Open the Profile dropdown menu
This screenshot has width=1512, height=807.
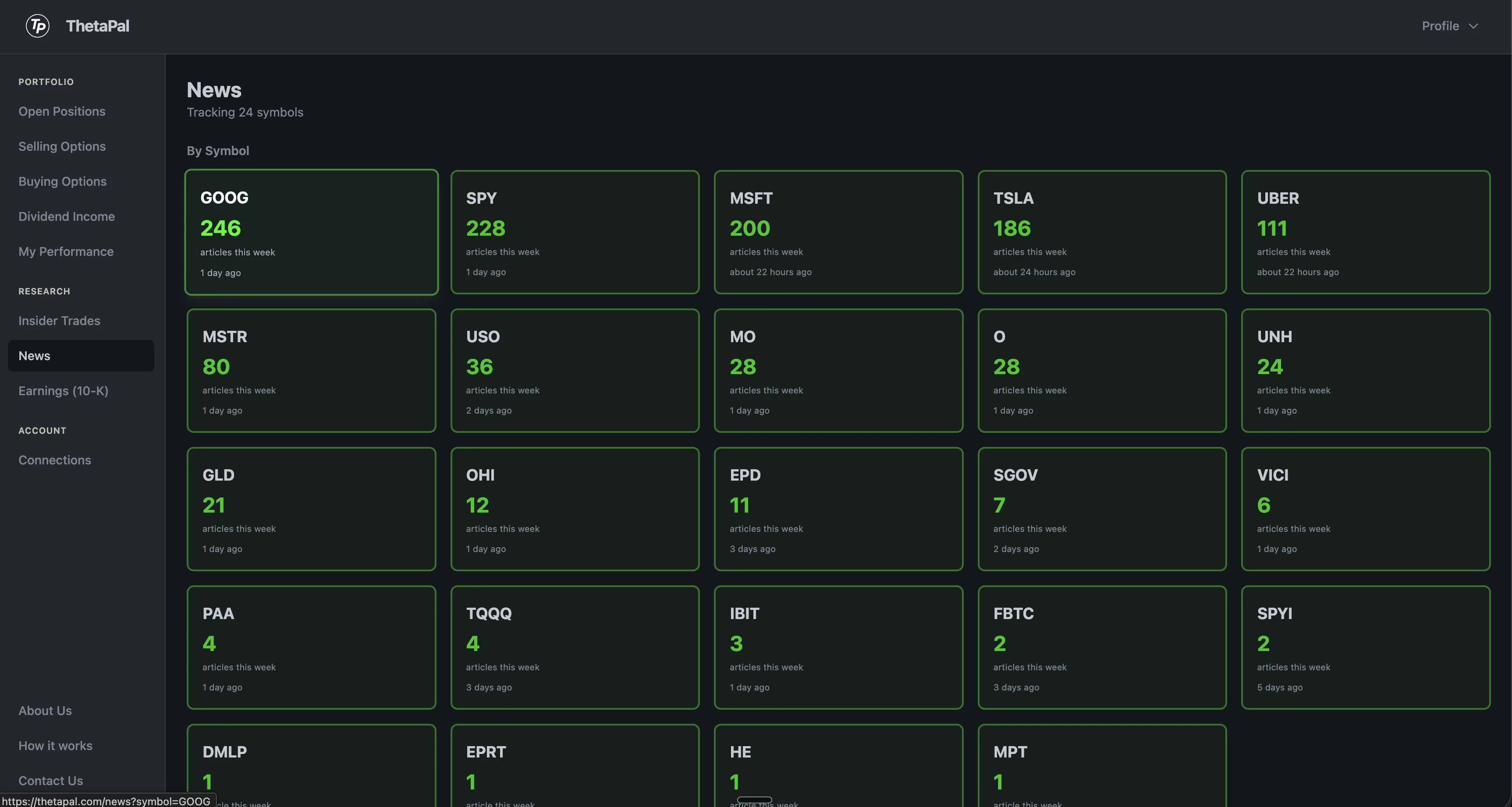[x=1449, y=26]
